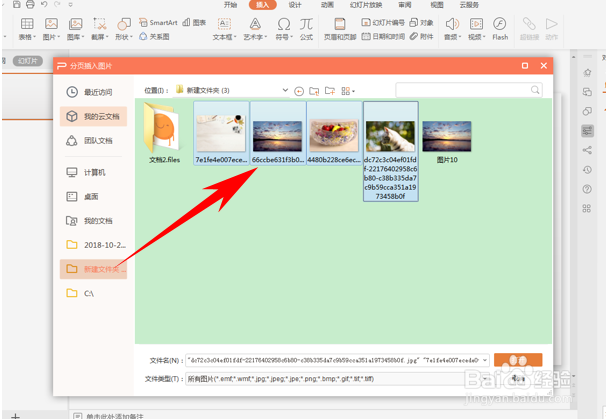Screen dimensions: 606x419
Task: Switch to the 云服务 tab
Action: [469, 5]
